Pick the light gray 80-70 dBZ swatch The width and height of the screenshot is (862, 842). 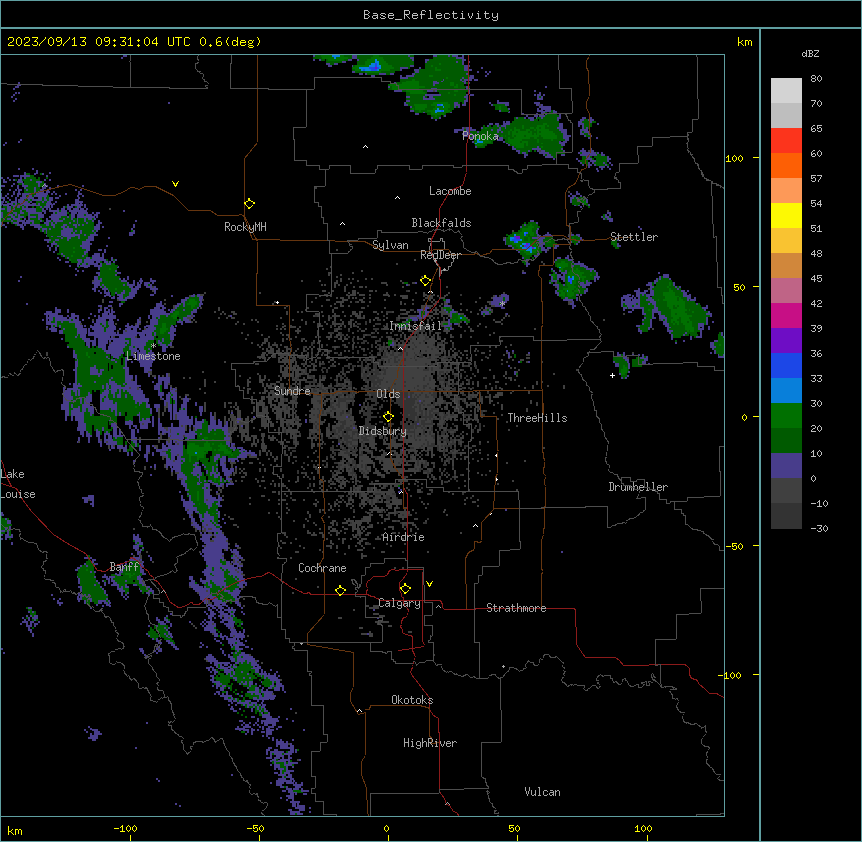(786, 91)
